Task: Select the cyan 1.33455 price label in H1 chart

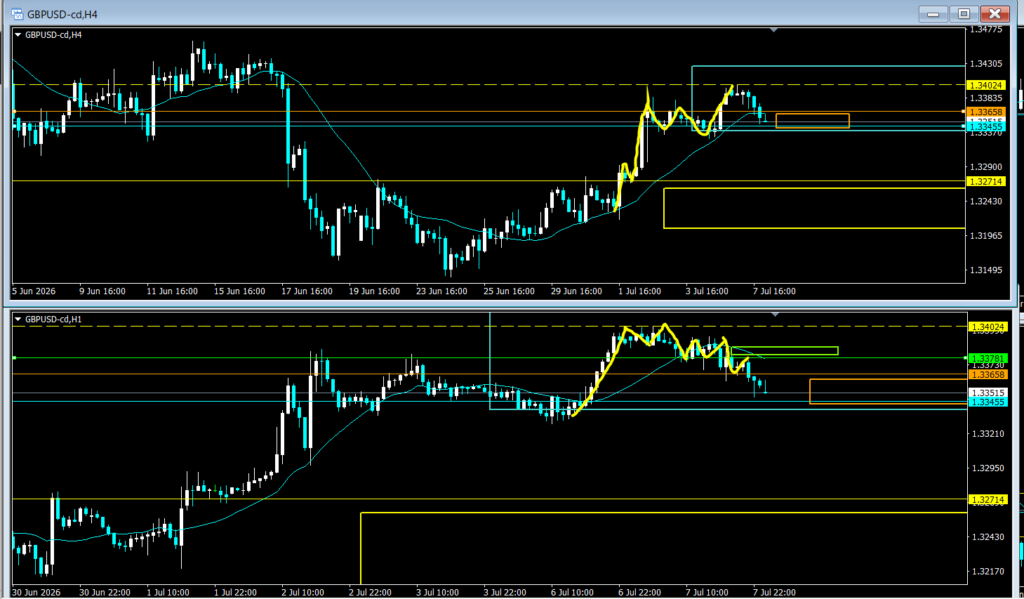Action: click(x=988, y=402)
